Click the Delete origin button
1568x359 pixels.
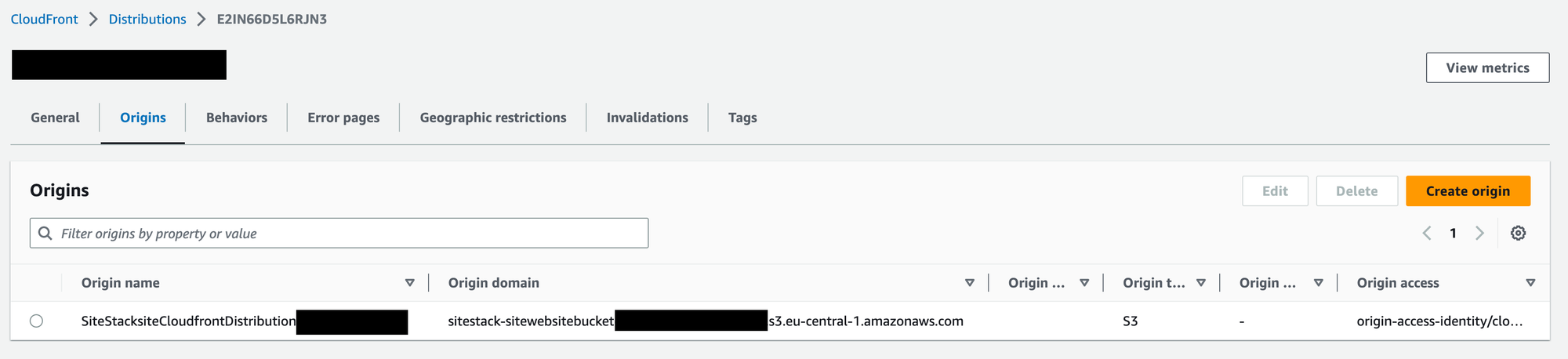click(1356, 191)
